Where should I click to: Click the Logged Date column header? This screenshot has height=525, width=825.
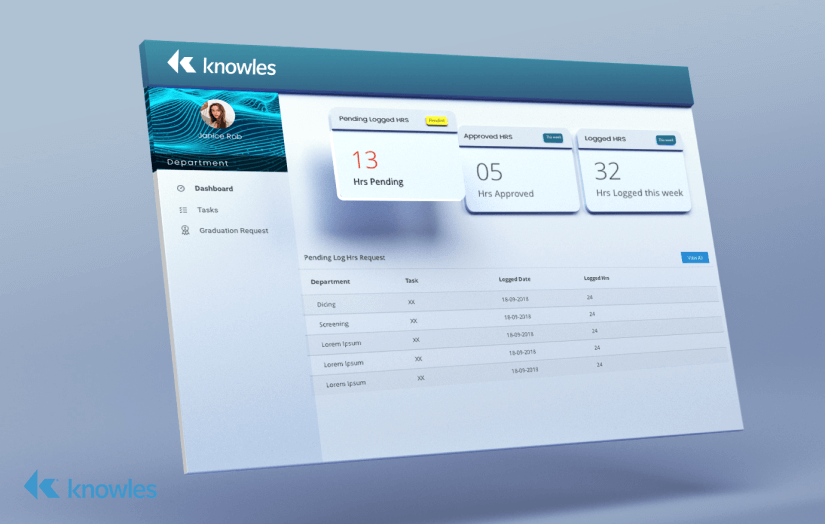pyautogui.click(x=515, y=279)
